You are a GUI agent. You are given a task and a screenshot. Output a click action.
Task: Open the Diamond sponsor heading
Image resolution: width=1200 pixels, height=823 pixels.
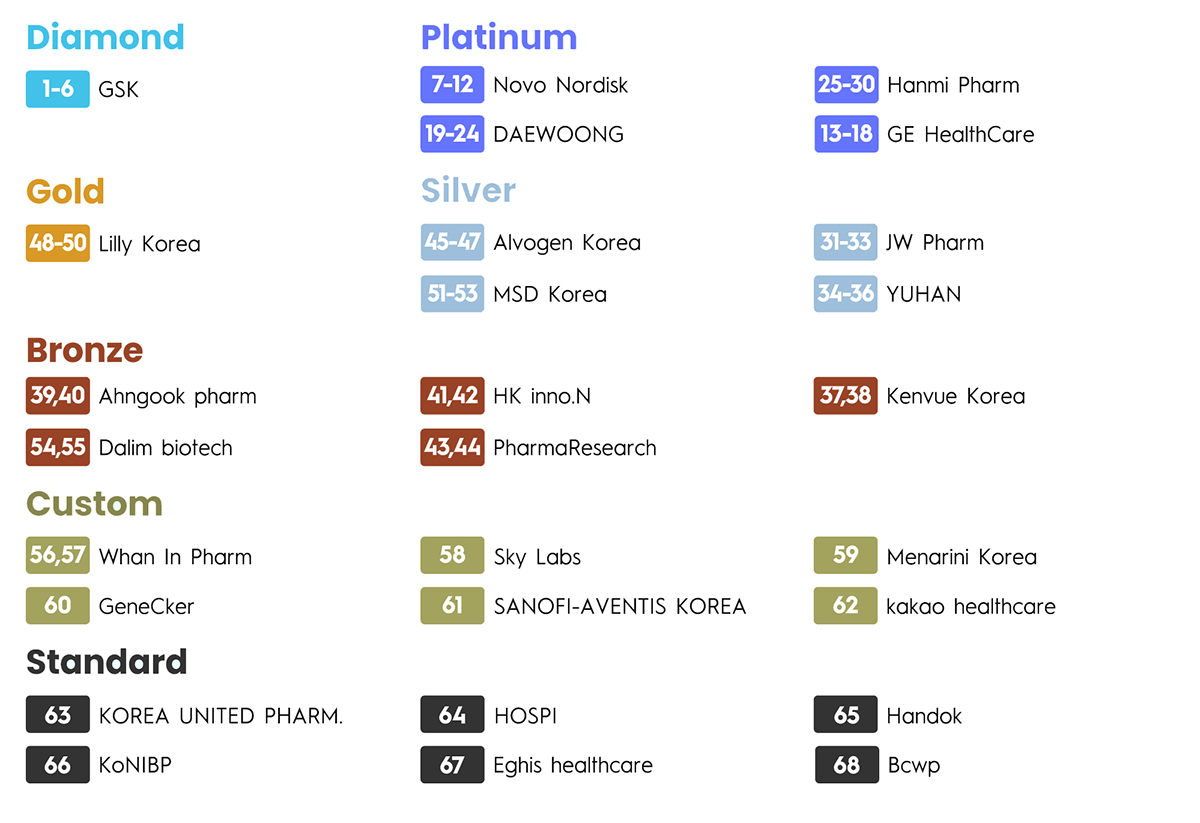coord(105,37)
